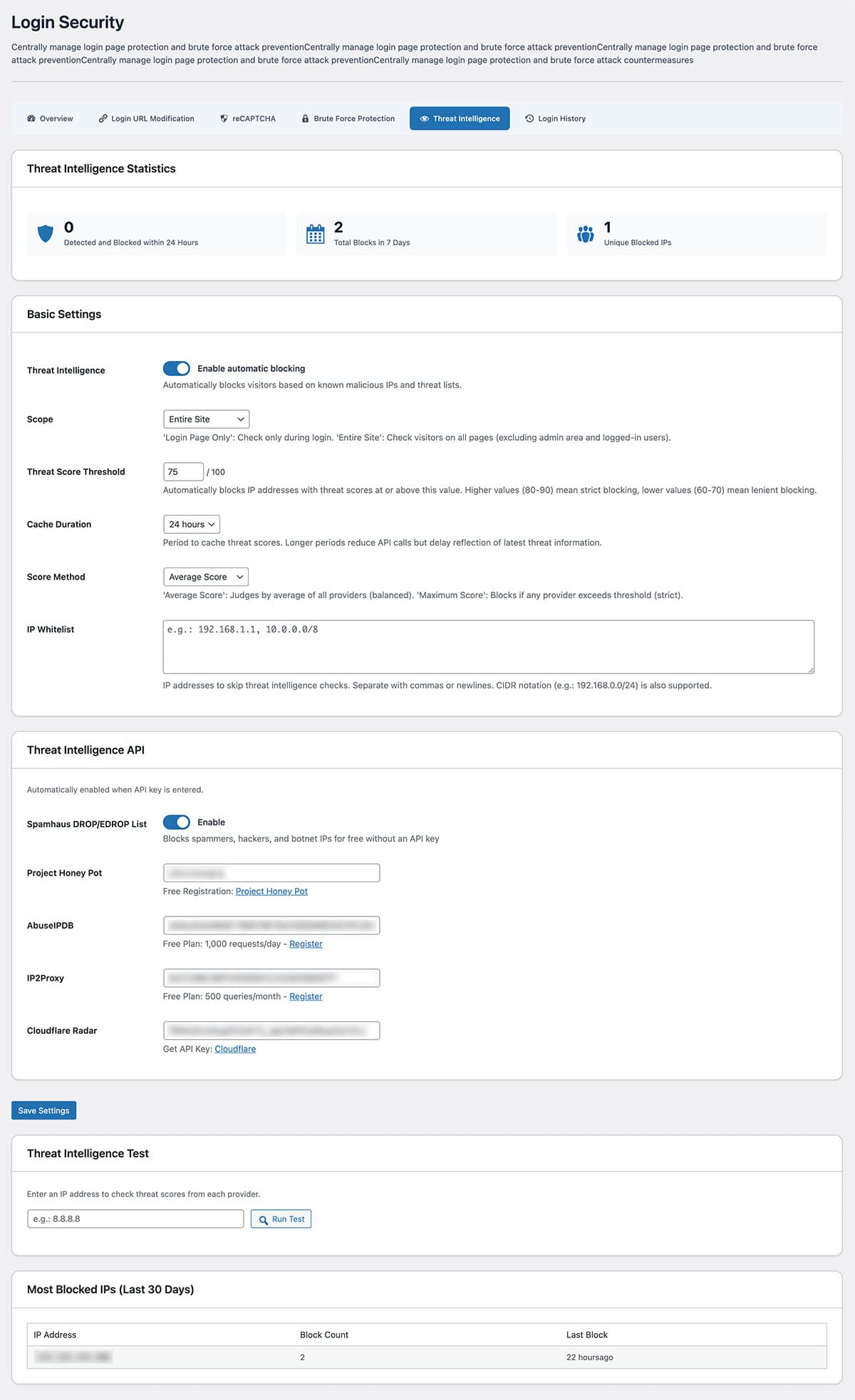Click the eye icon on Threat Intelligence tab

coord(424,119)
